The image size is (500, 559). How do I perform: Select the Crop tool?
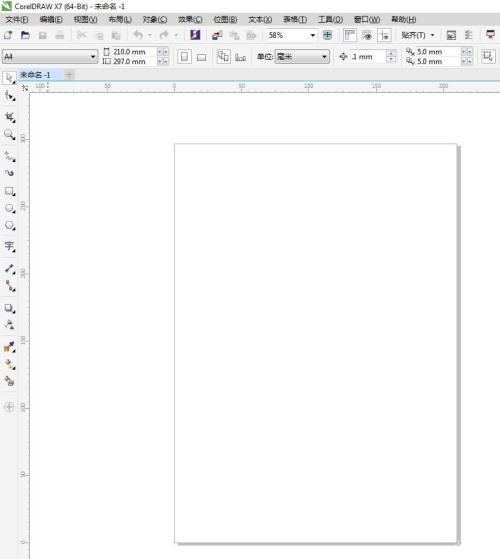(9, 117)
